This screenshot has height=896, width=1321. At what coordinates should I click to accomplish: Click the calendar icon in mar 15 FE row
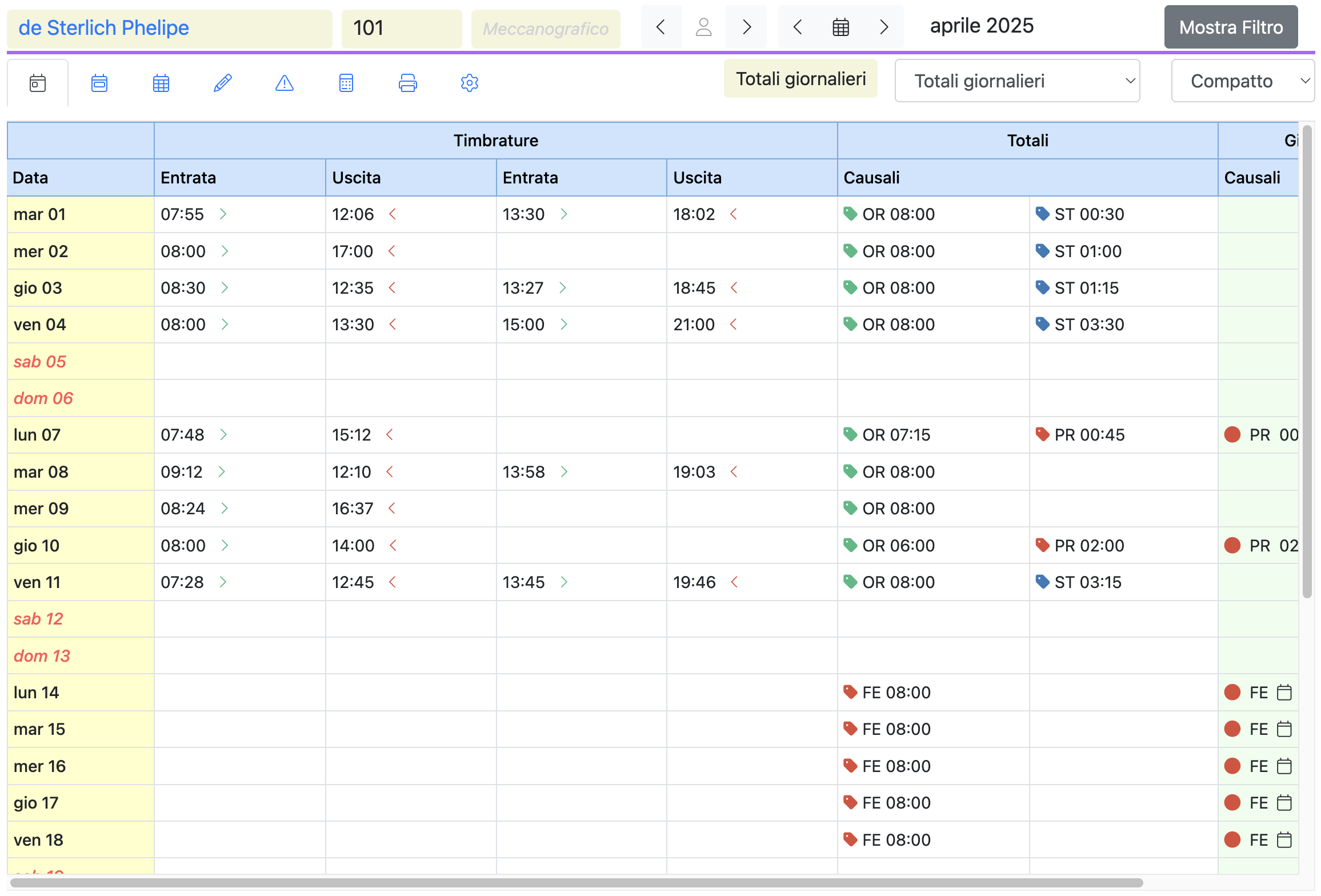pyautogui.click(x=1284, y=729)
